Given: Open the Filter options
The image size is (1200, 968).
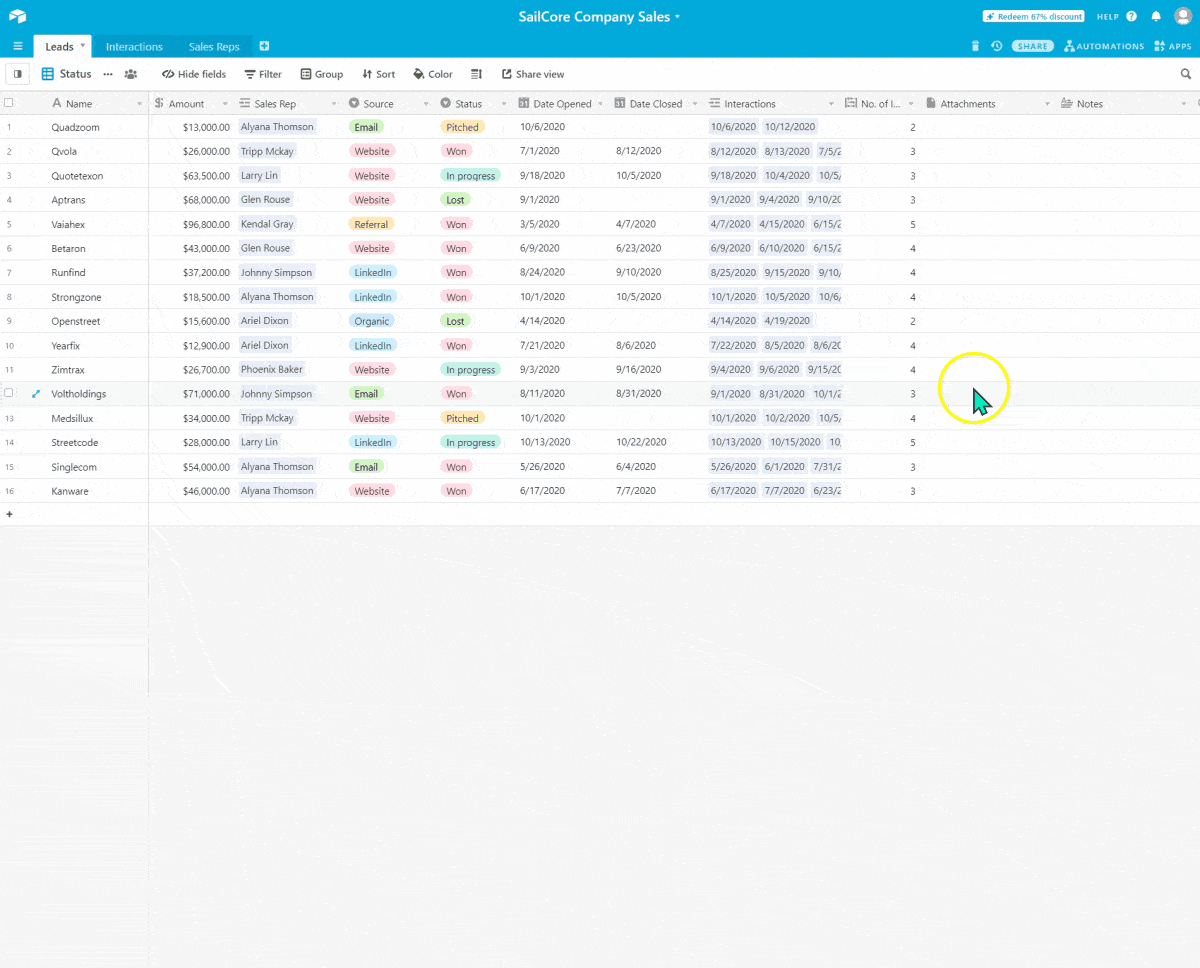Looking at the screenshot, I should coord(262,73).
